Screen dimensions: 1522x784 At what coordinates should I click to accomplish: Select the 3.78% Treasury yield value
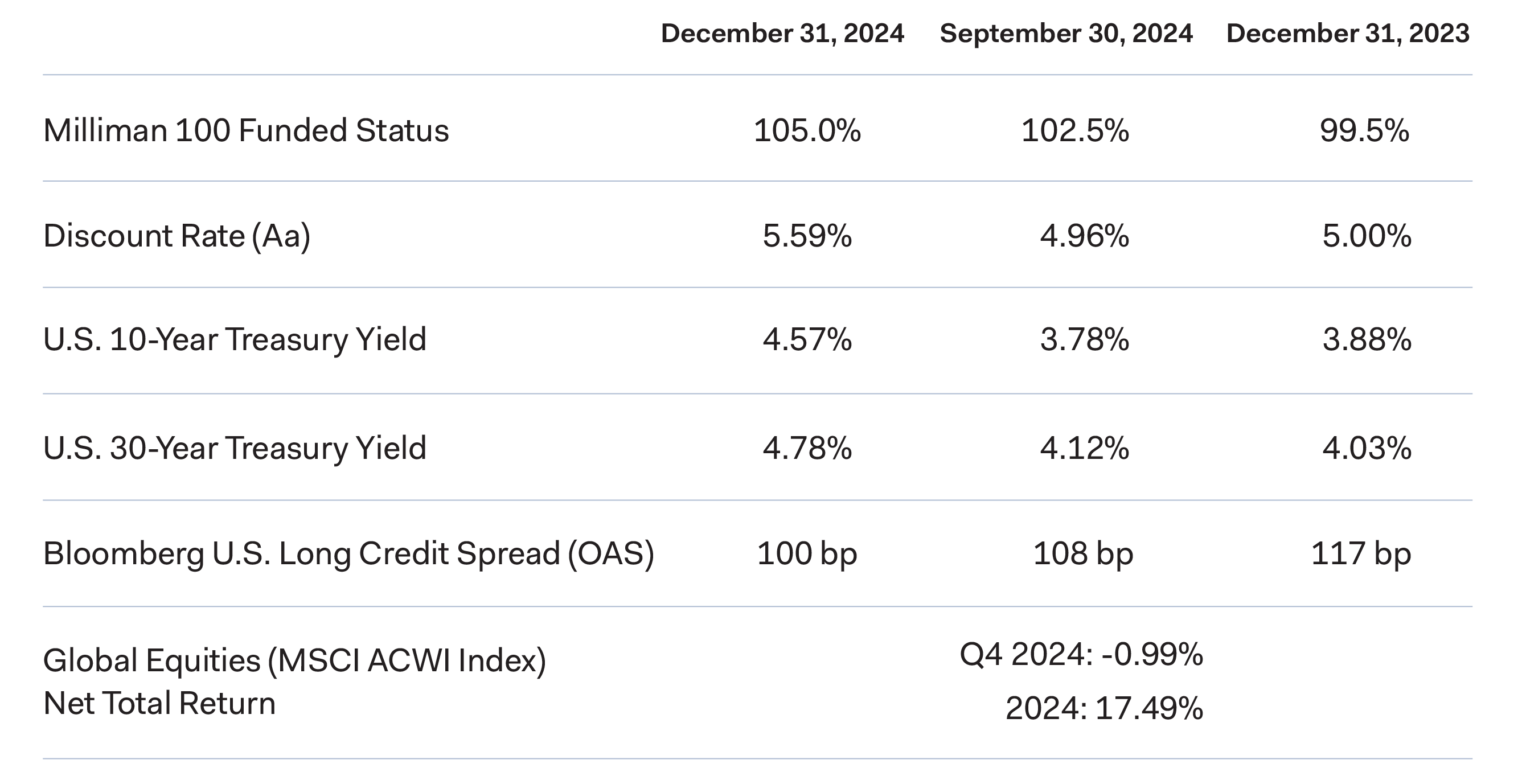[x=1084, y=340]
